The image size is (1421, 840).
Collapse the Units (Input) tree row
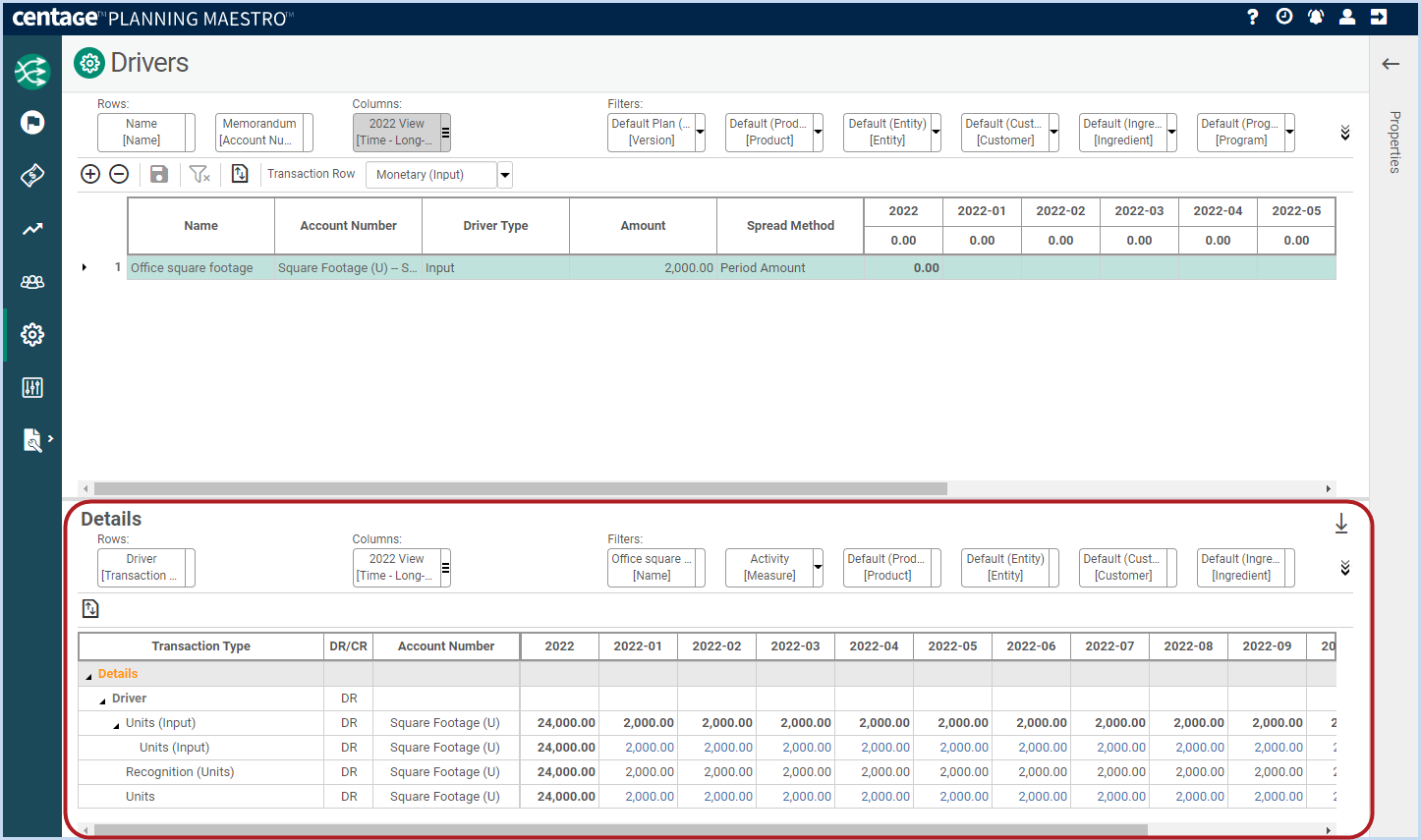(116, 725)
